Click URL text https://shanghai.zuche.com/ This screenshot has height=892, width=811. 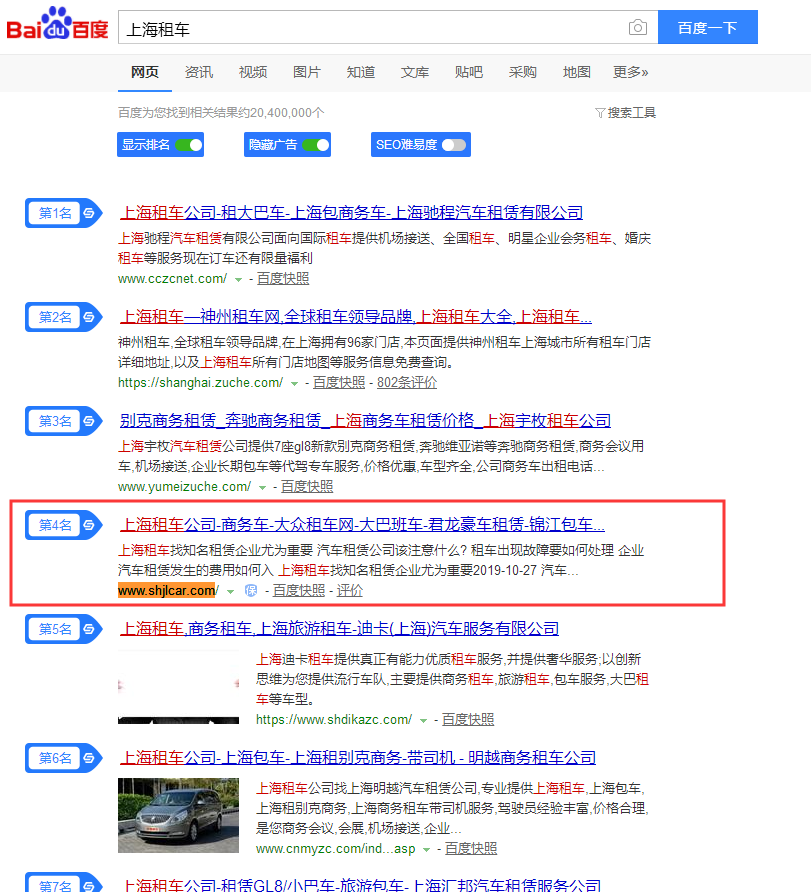200,383
